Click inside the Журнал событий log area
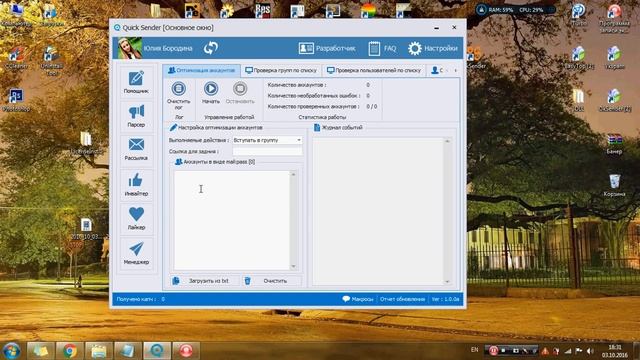640x360 pixels. [378, 211]
